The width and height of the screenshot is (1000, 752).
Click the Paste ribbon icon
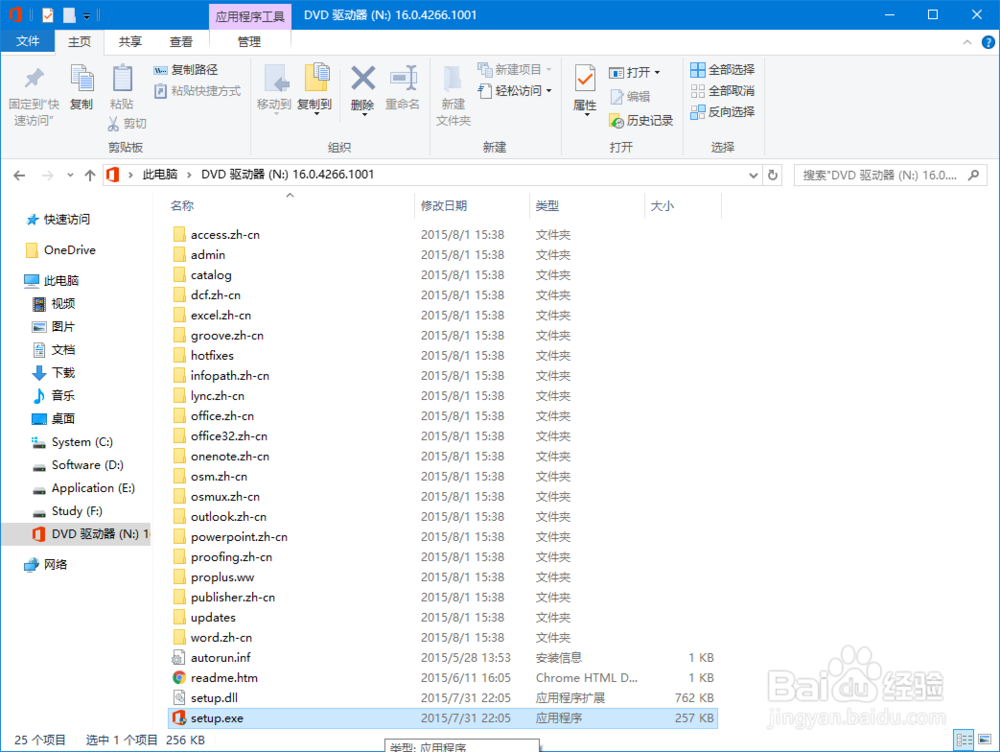click(x=122, y=79)
